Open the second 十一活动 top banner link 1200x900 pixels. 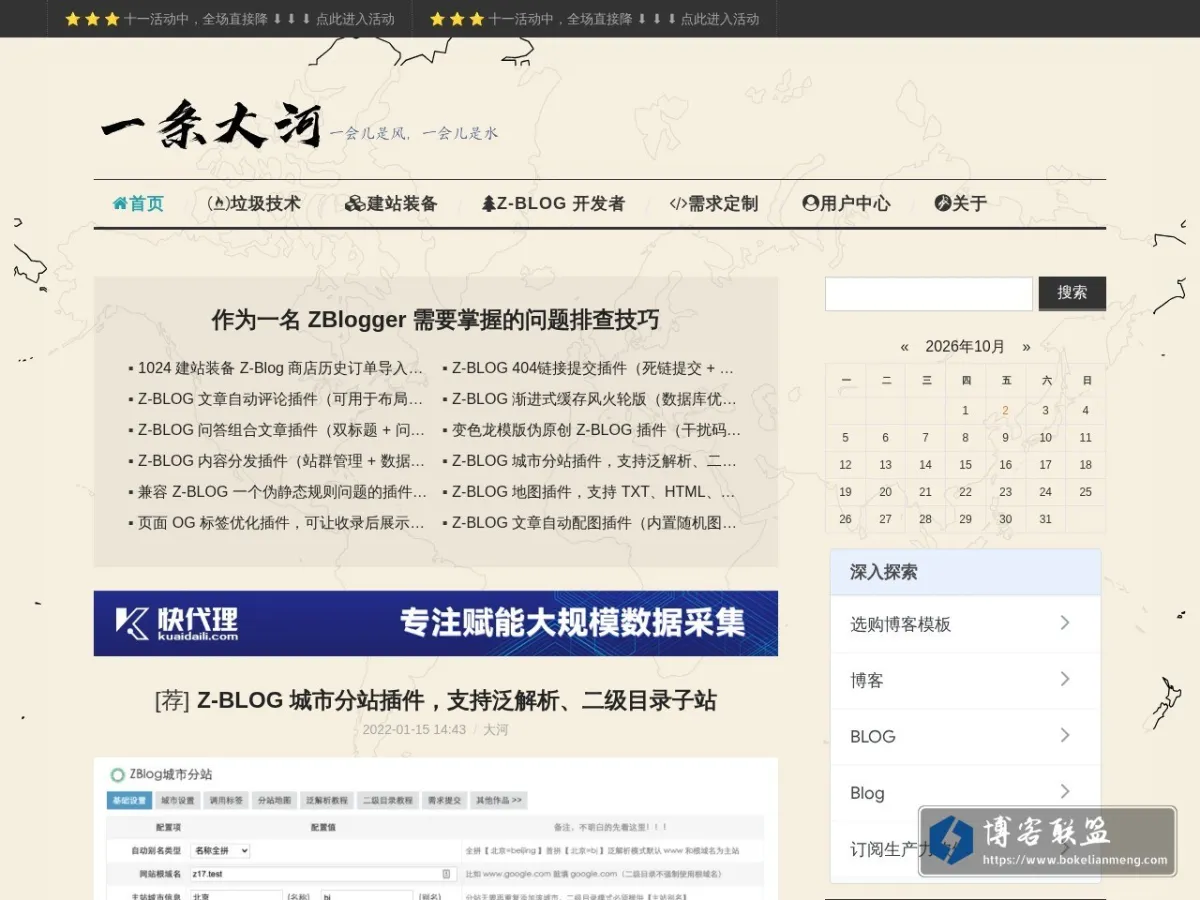[x=595, y=19]
